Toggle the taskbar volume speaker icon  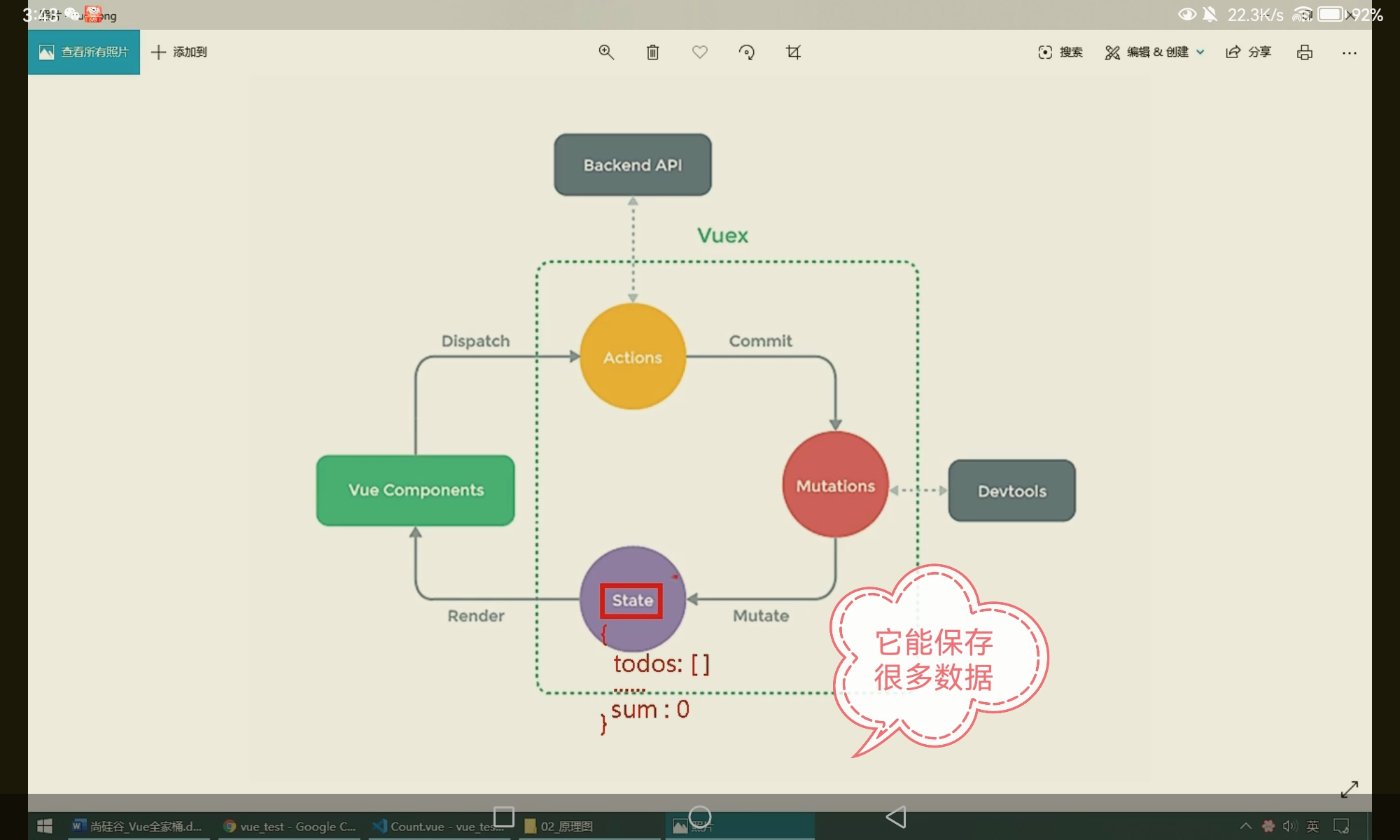click(x=1289, y=827)
